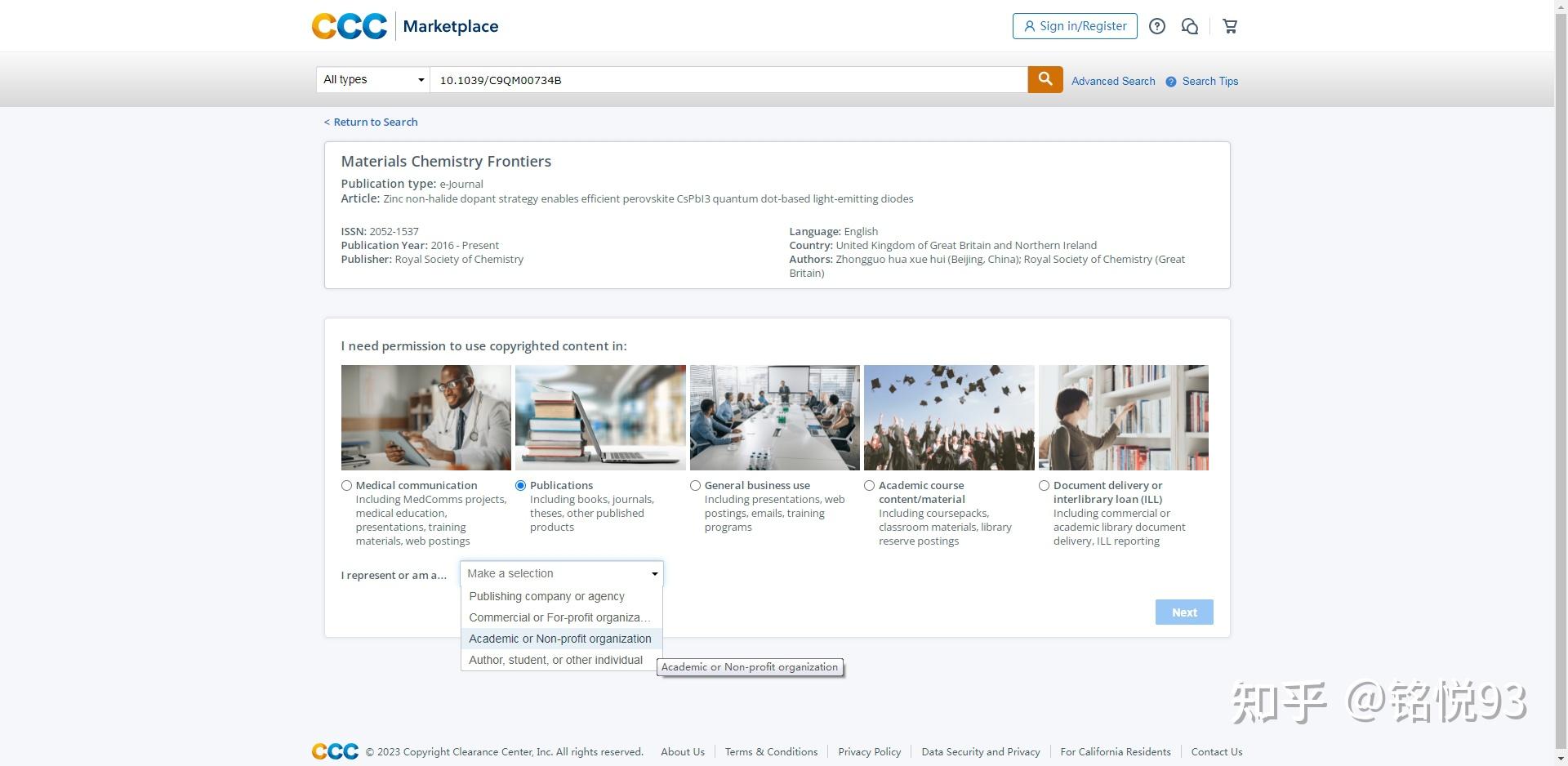Select Document delivery or interlibrary loan radio
The height and width of the screenshot is (766, 1568).
(1044, 485)
